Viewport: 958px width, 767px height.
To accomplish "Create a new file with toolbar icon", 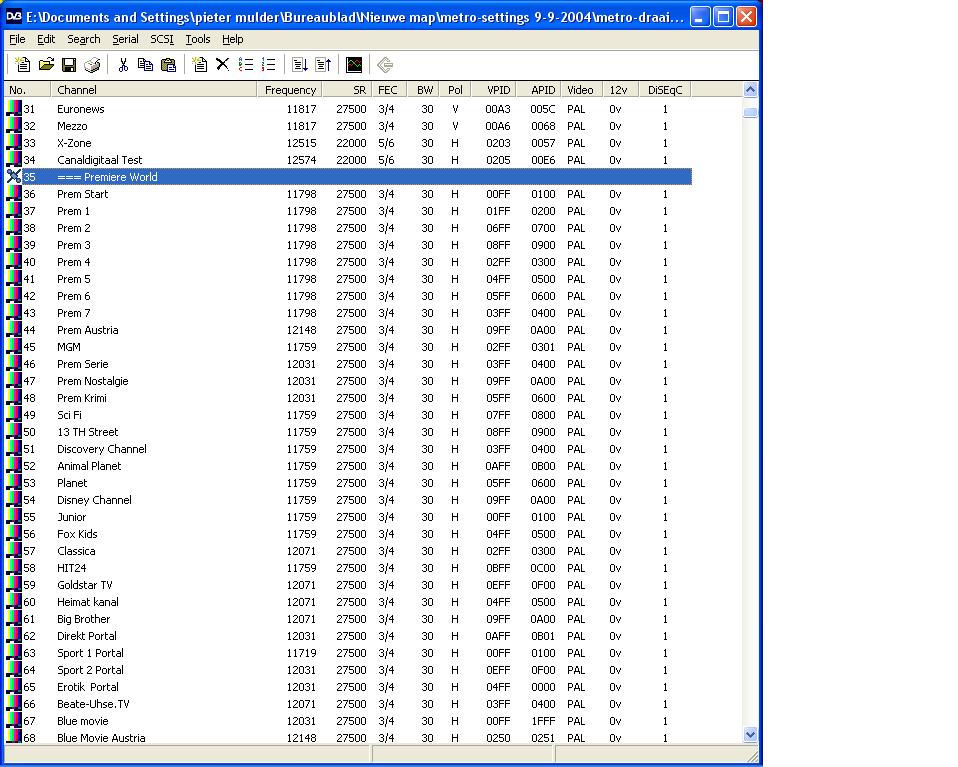I will 23,64.
